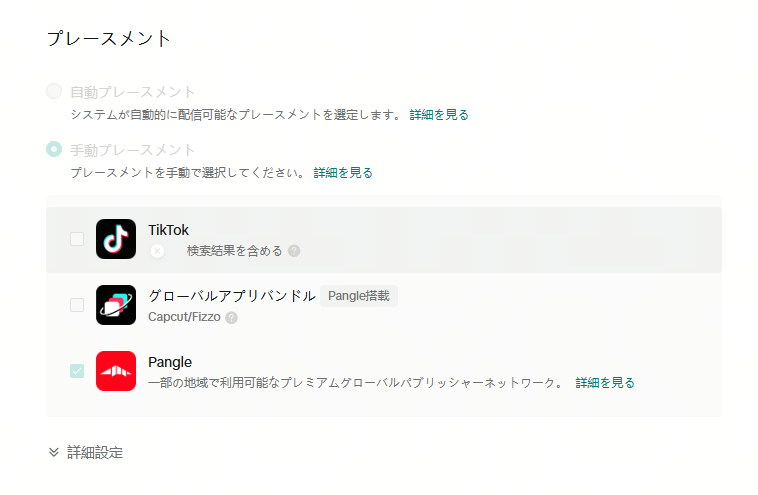Click the red Pangle logo icon

116,371
